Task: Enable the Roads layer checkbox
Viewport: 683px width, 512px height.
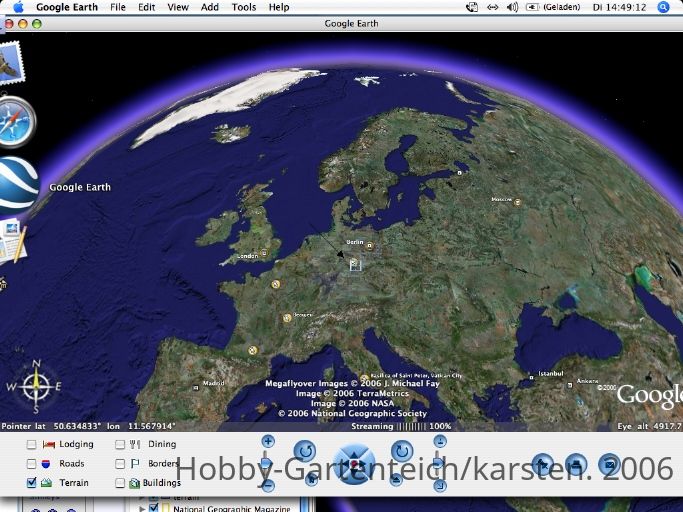Action: point(31,464)
